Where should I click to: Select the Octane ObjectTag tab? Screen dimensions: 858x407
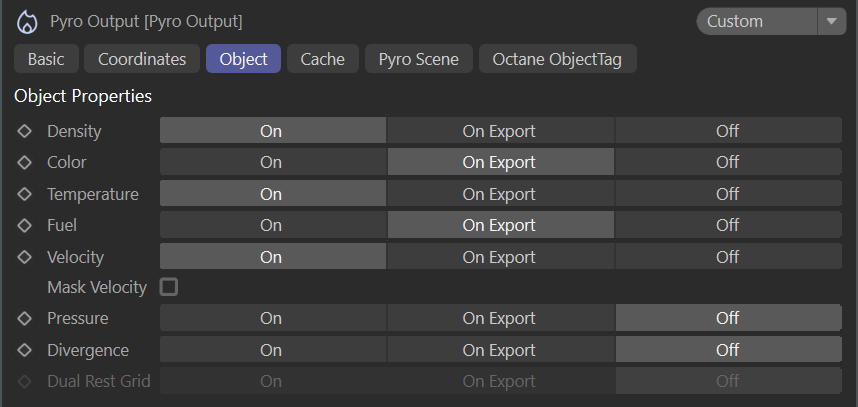pos(557,59)
